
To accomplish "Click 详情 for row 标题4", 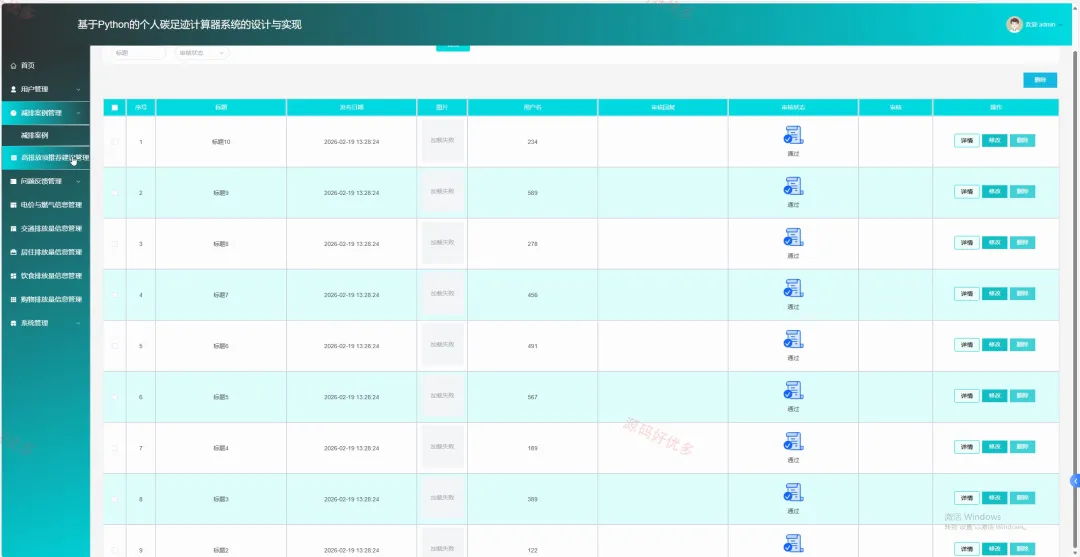I will coord(966,447).
